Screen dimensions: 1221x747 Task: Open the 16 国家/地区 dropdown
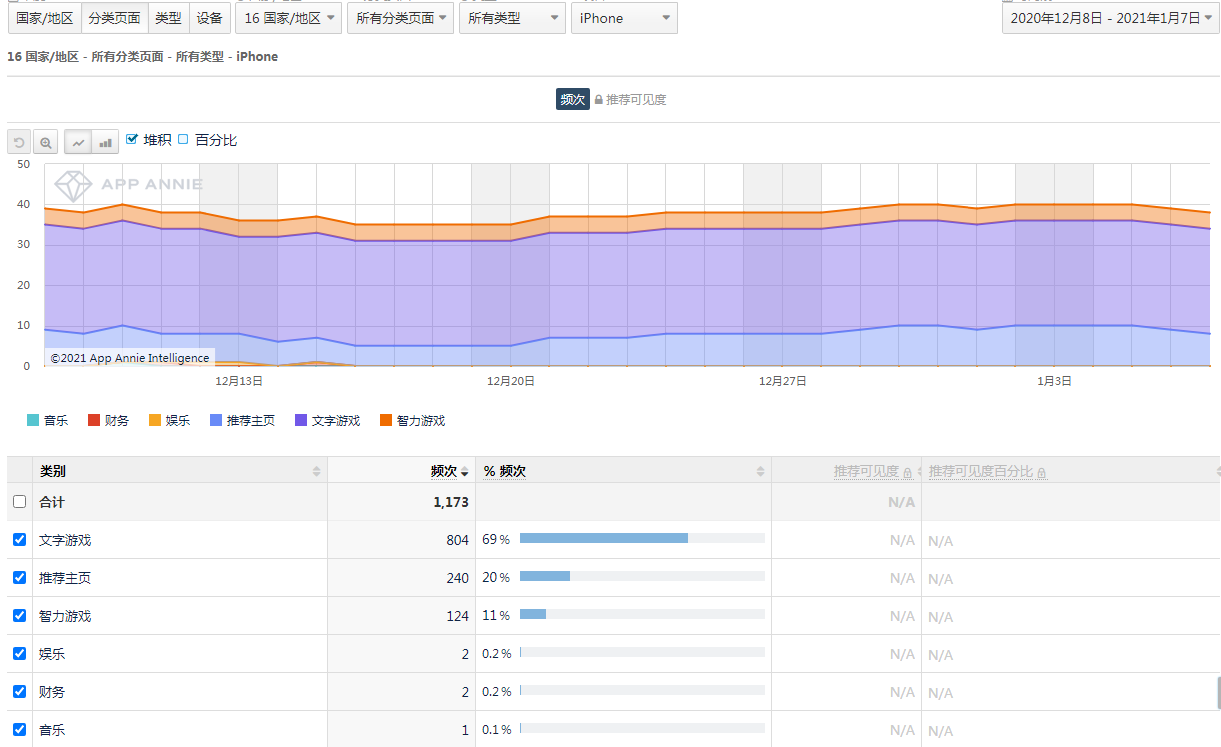pos(288,17)
